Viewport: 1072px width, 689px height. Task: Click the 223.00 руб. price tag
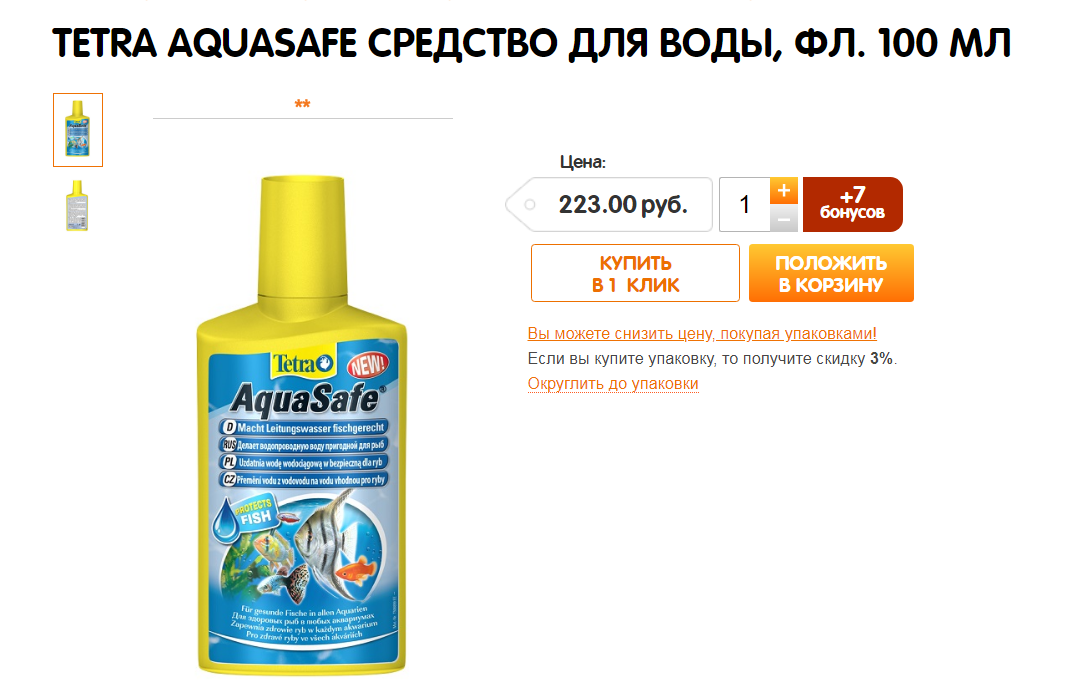609,204
